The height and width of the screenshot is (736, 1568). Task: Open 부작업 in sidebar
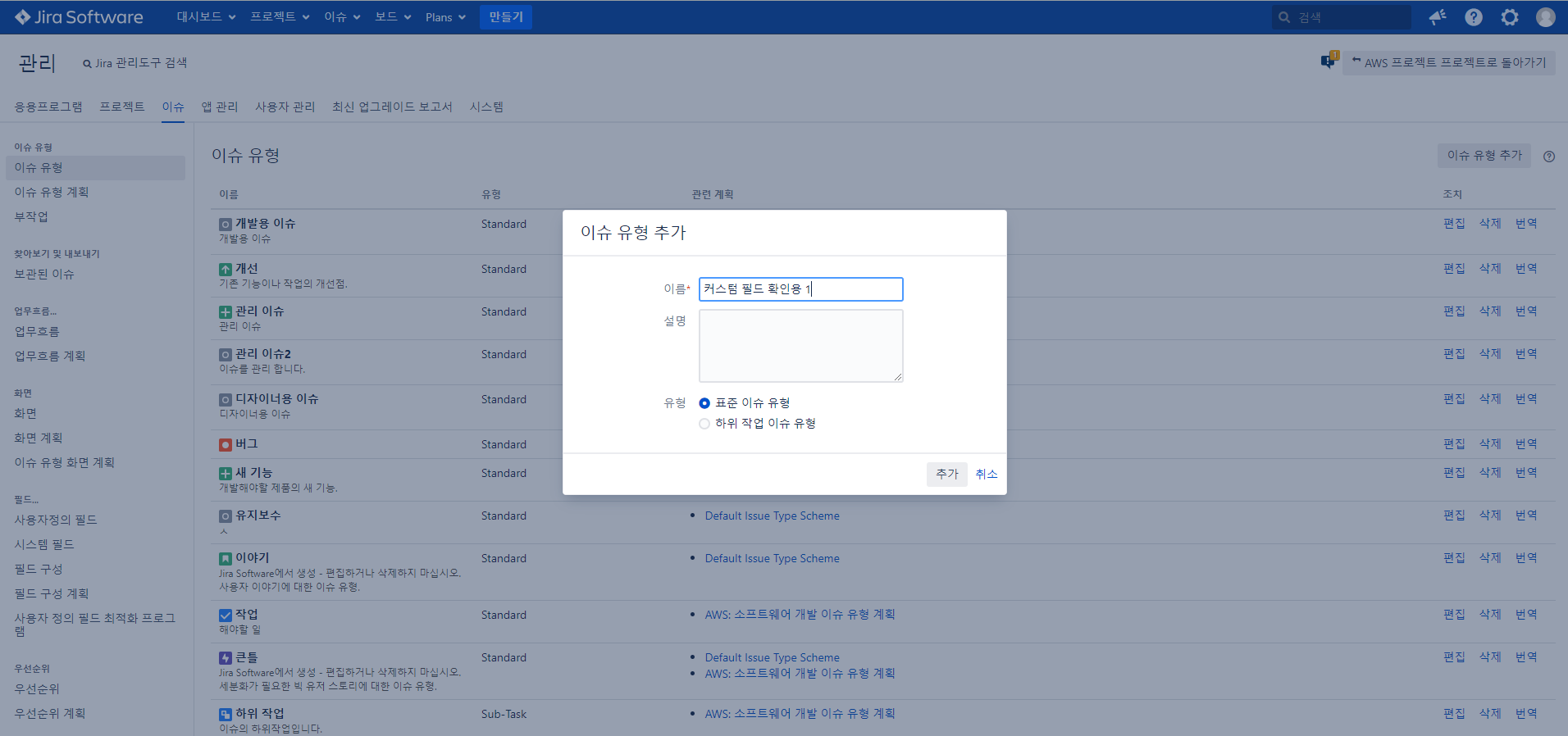tap(31, 216)
